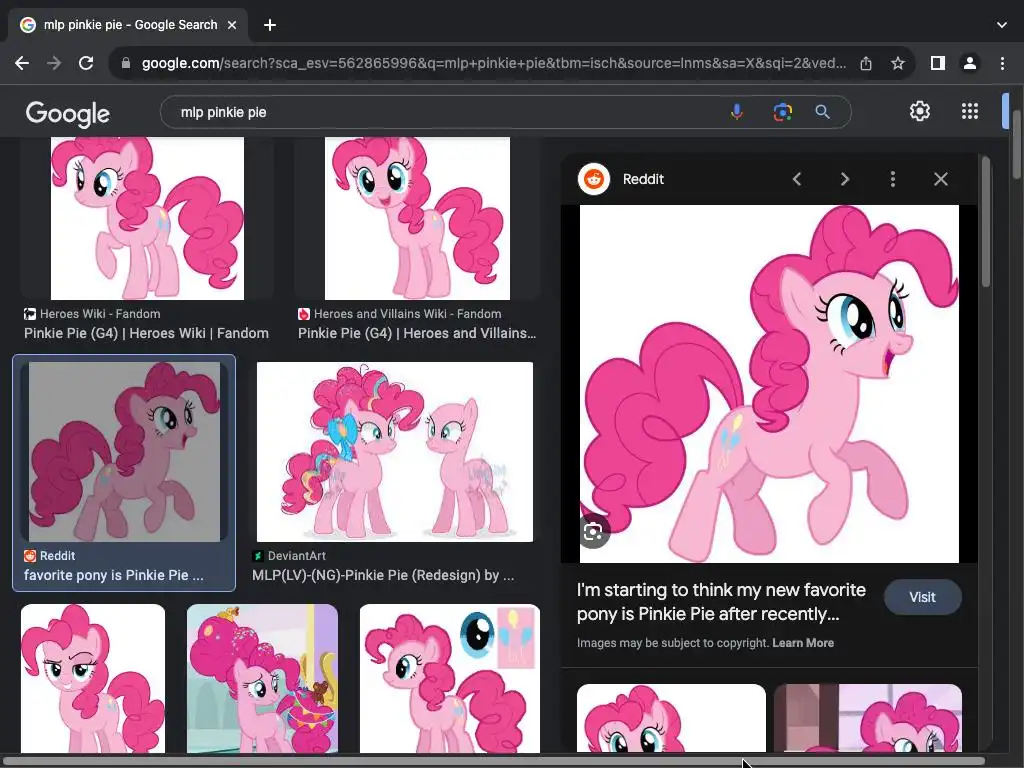View site information lock icon
The width and height of the screenshot is (1024, 768).
pos(126,63)
